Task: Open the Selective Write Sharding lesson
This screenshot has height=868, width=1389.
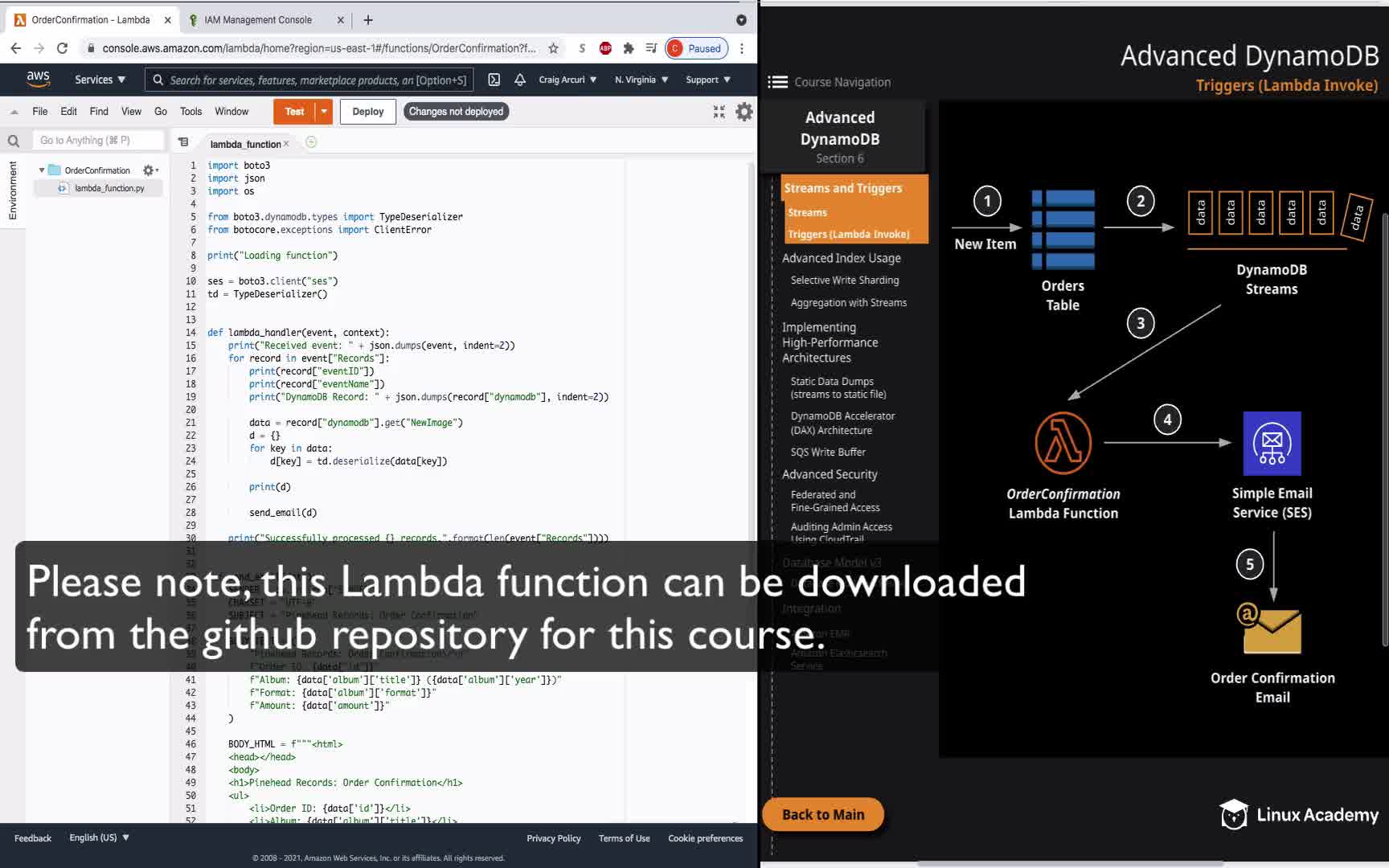Action: tap(845, 280)
